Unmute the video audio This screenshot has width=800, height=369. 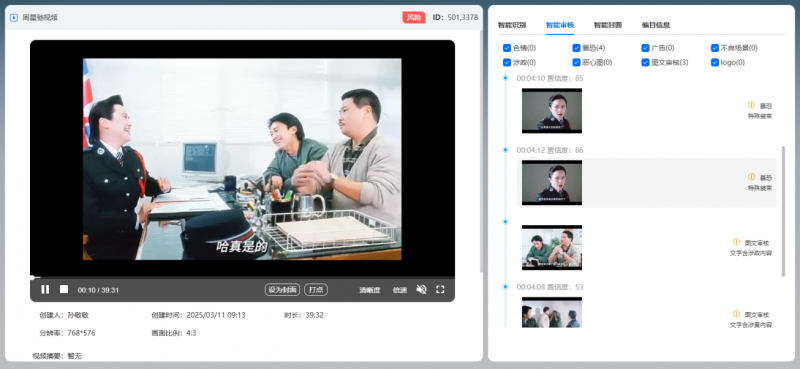click(x=421, y=289)
